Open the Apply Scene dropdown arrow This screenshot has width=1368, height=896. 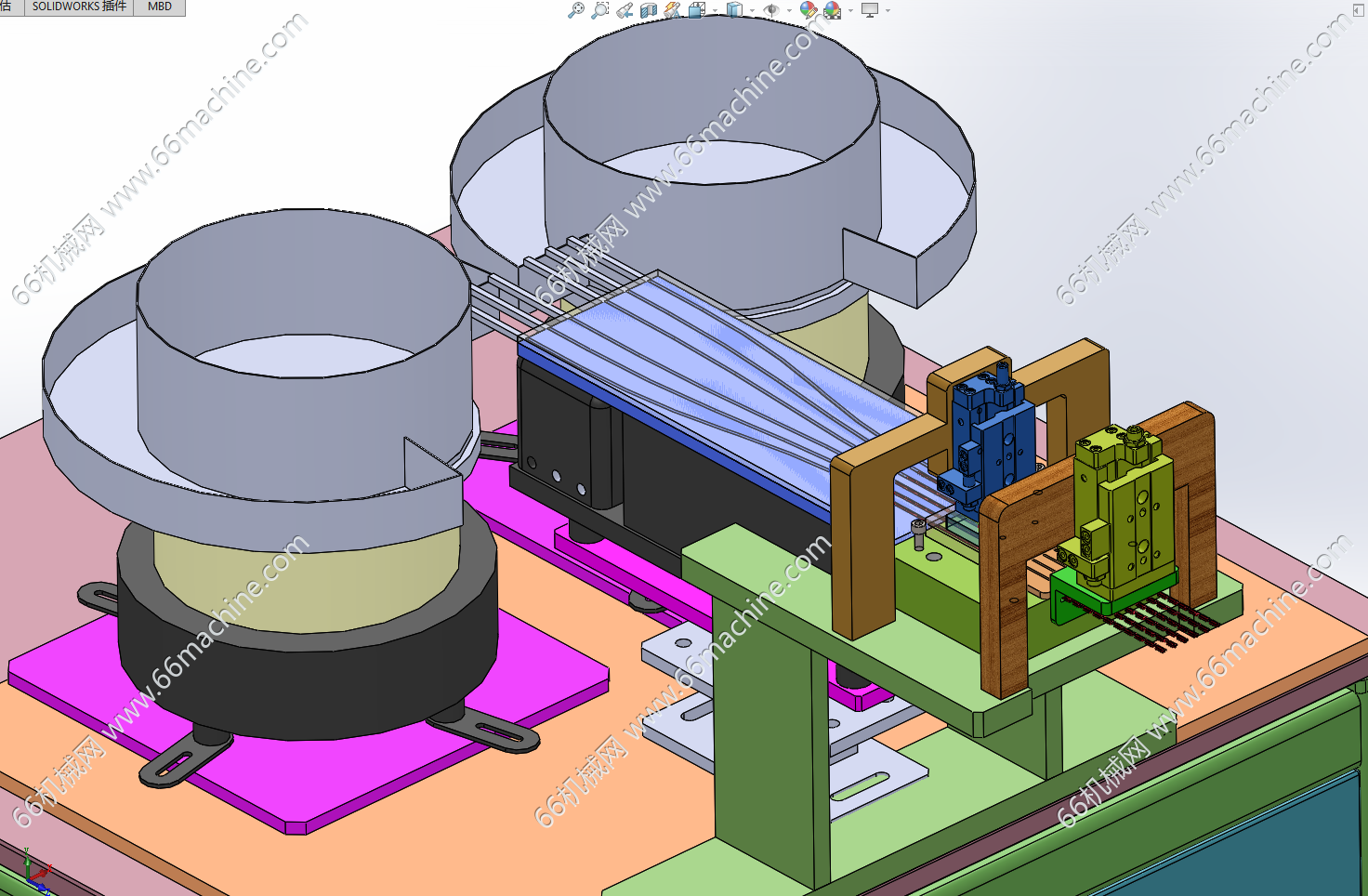tap(849, 11)
